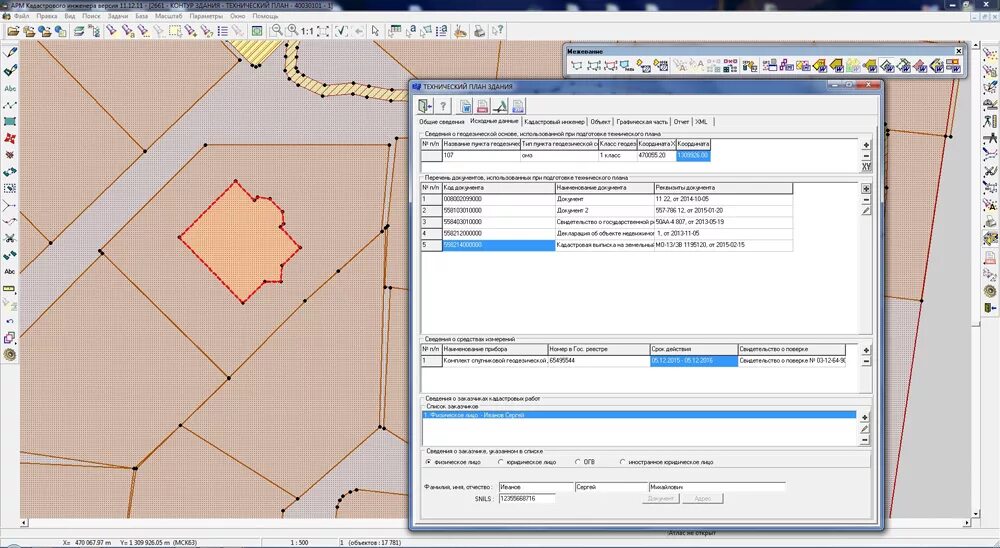Click the printer icon in main toolbar
1000x548 pixels.
(480, 31)
